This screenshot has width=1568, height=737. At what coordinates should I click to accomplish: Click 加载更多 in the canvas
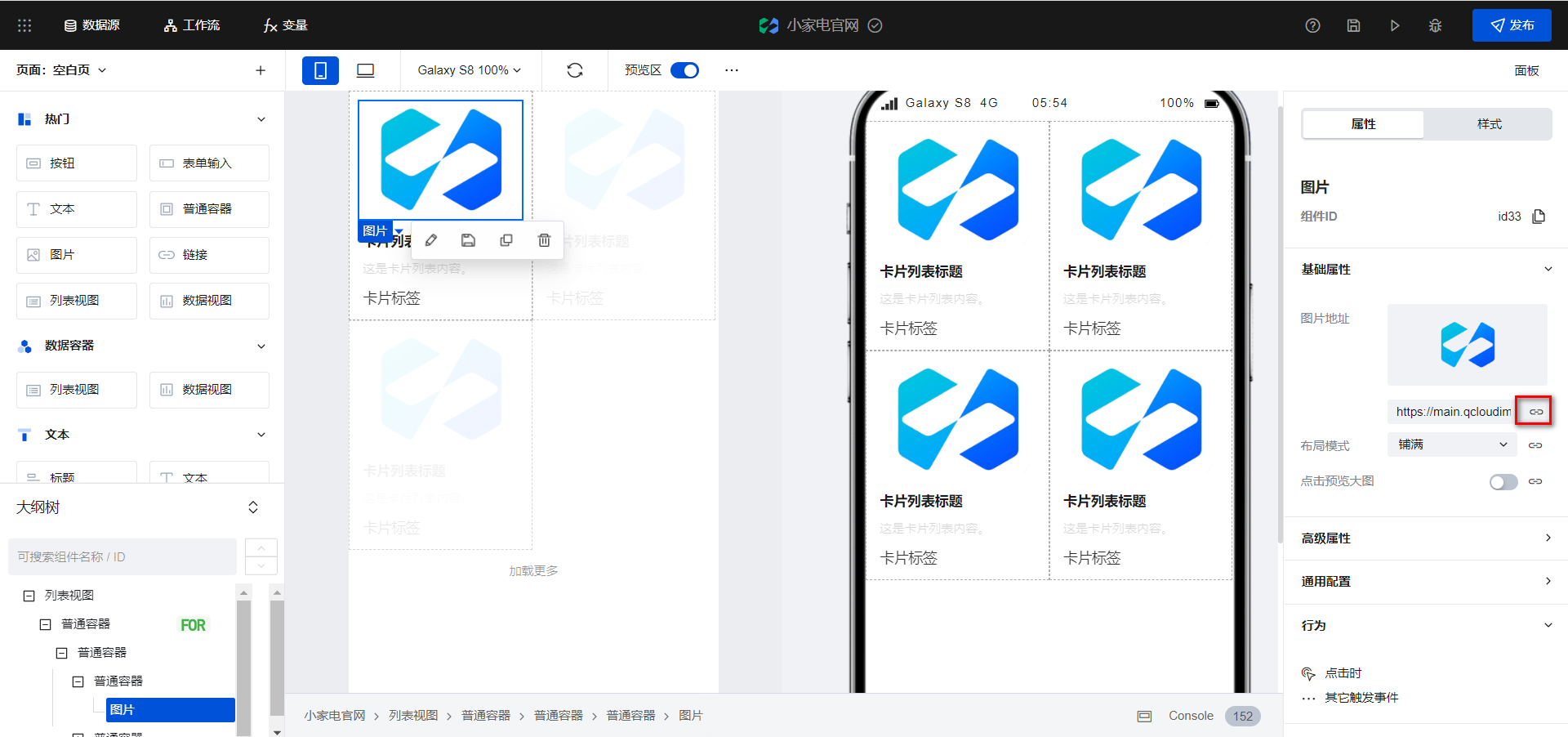532,570
